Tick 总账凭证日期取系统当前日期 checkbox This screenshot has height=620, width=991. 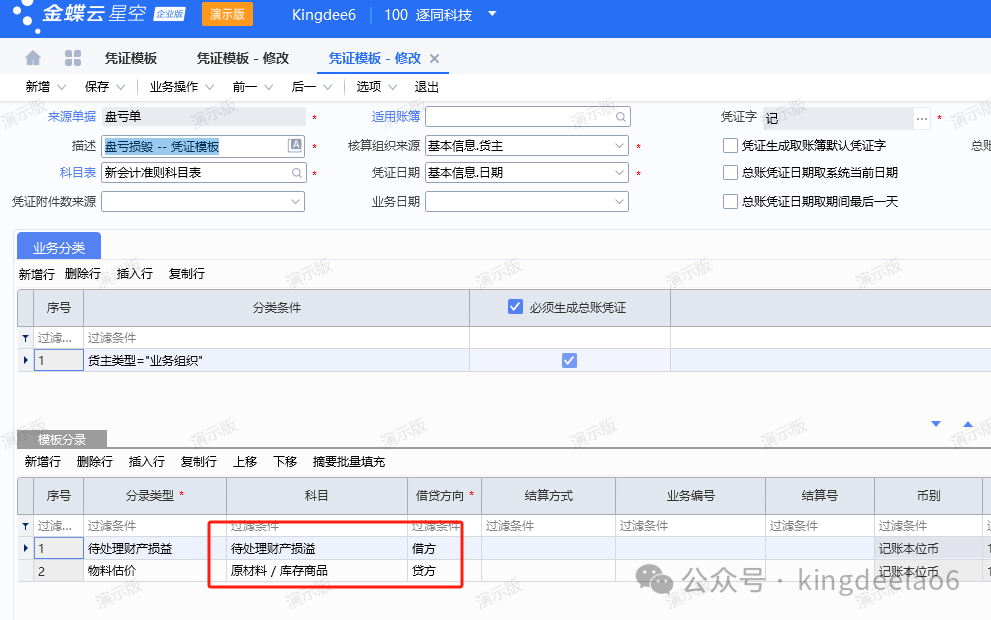(x=731, y=173)
